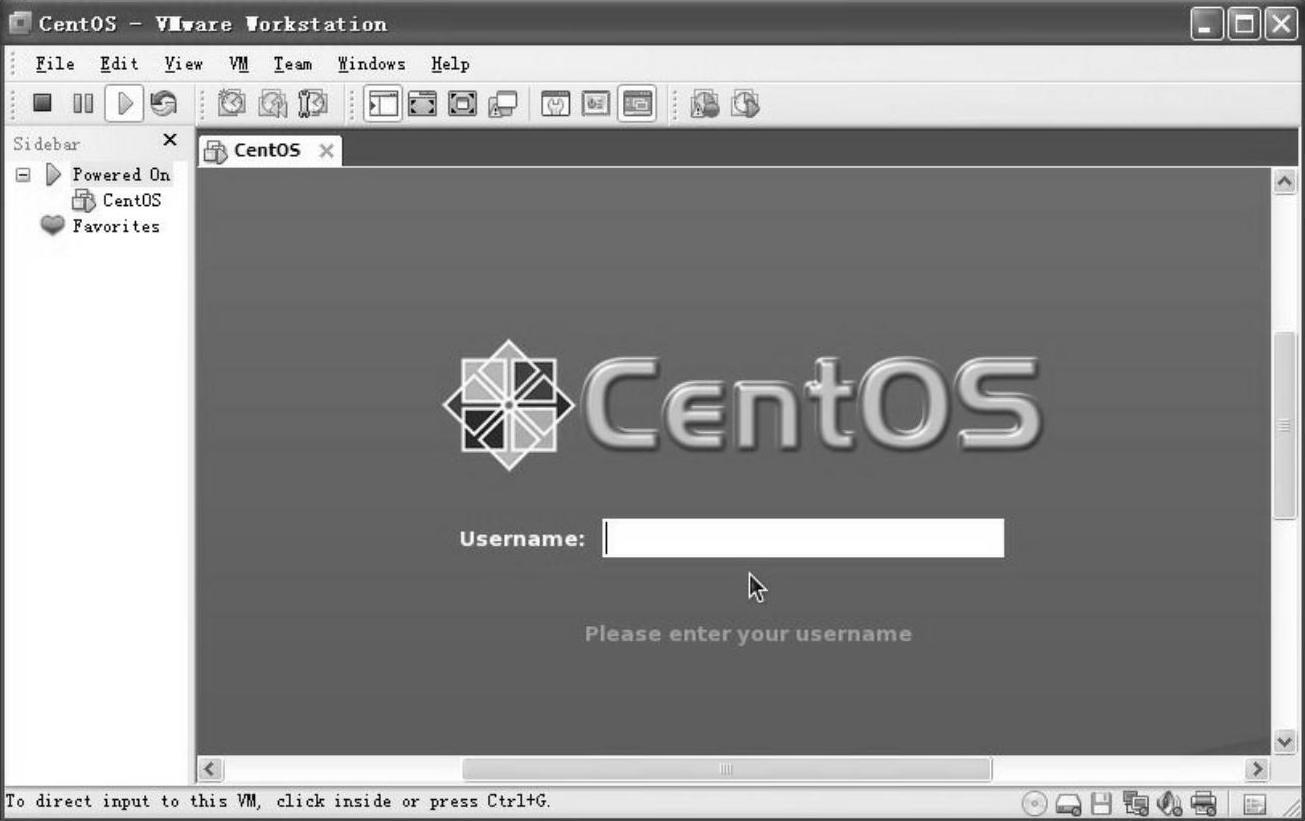Close the CentOS tab
Image resolution: width=1305 pixels, height=821 pixels.
coord(326,151)
